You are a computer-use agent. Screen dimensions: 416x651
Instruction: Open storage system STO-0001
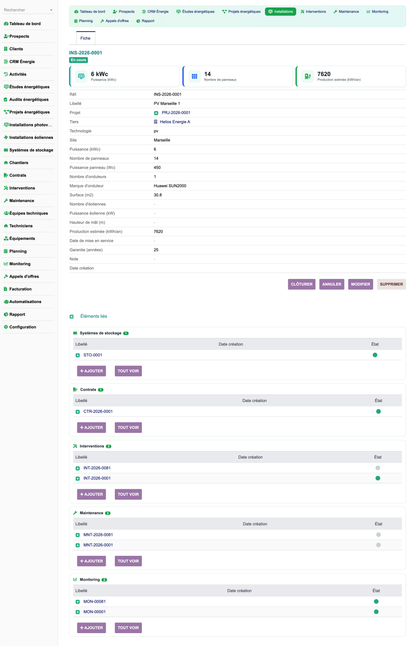(x=93, y=355)
